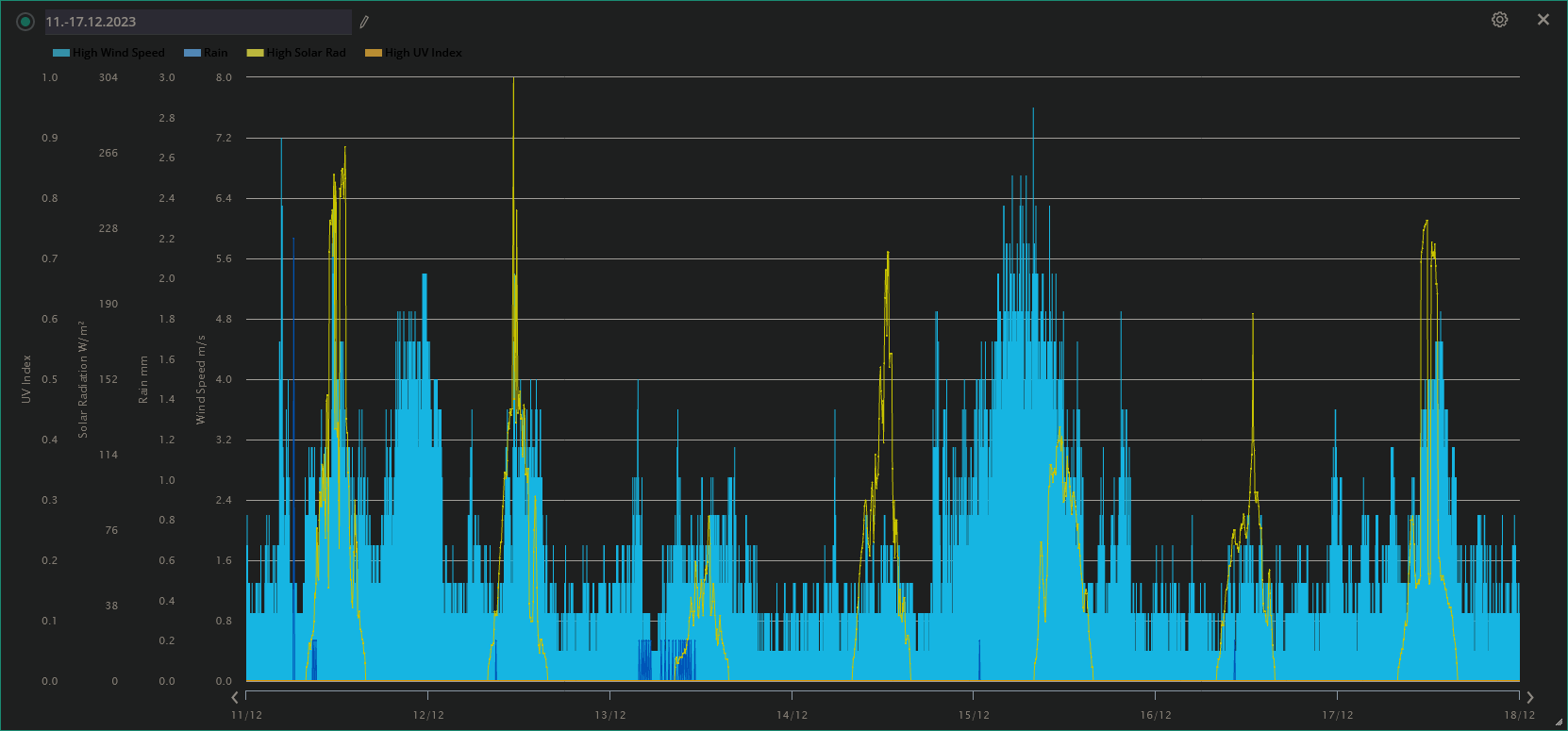Viewport: 1568px width, 731px height.
Task: Click the Solar Radiation W/m² axis label
Action: [x=83, y=379]
